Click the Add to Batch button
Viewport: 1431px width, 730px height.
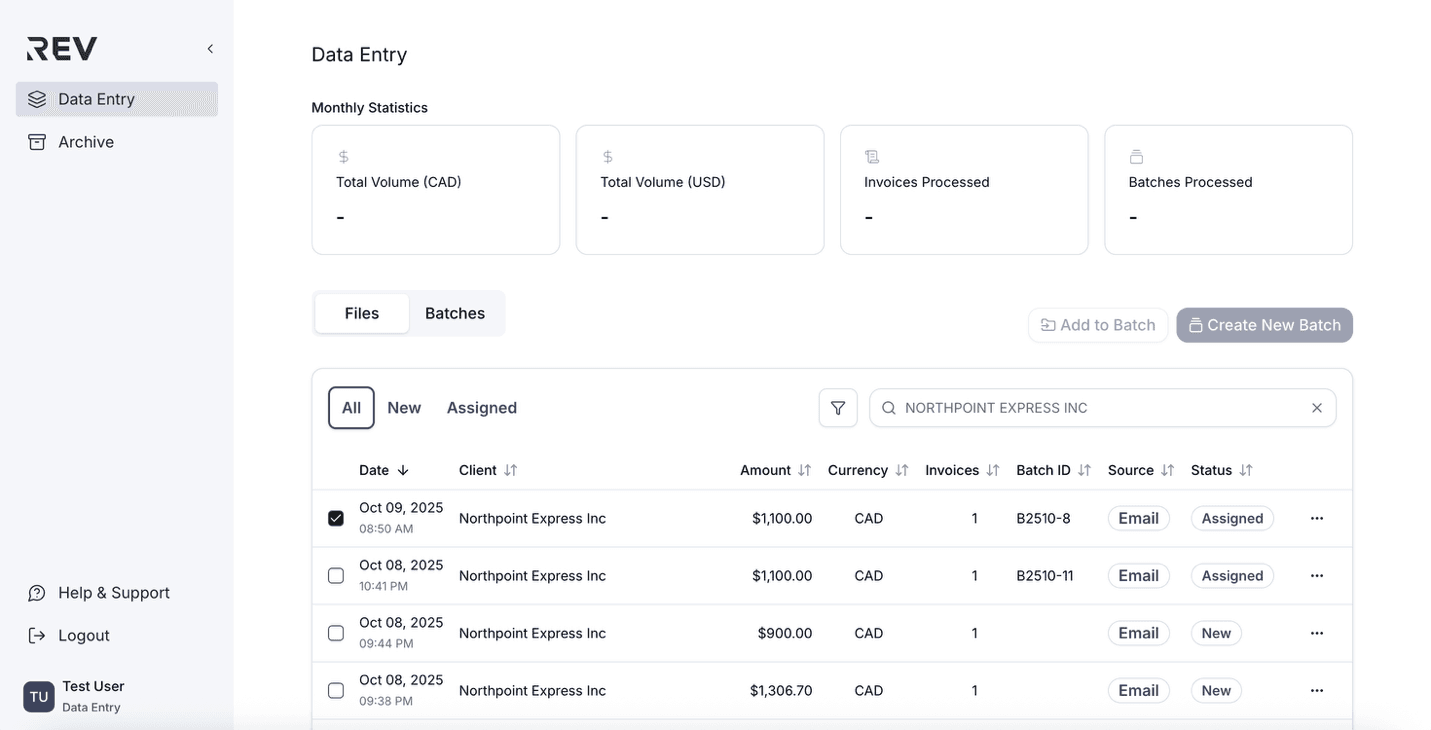(1097, 325)
